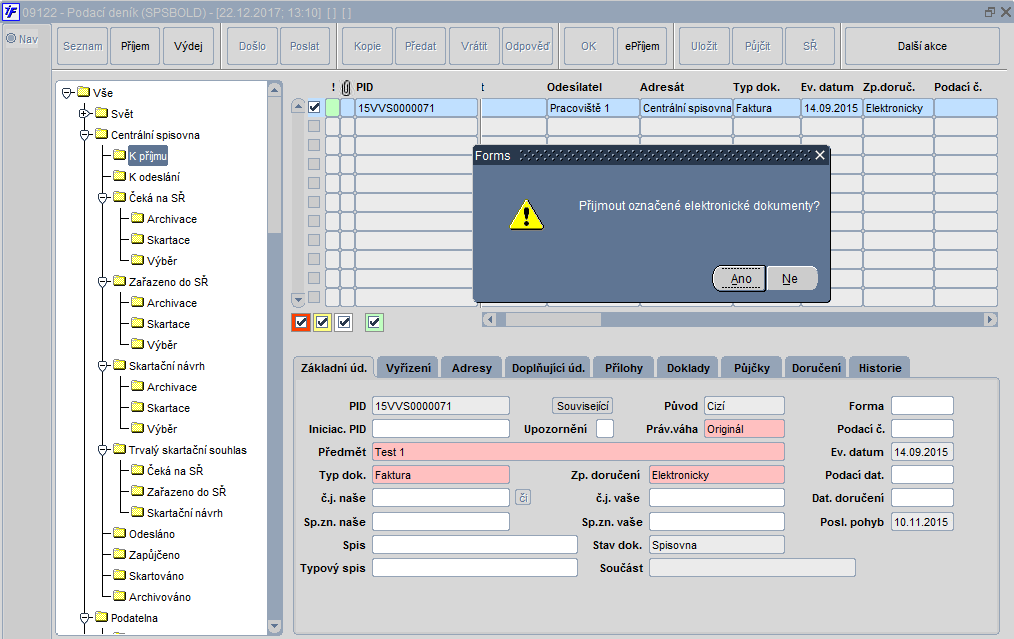Open the Doklady tab
The image size is (1014, 639).
[688, 367]
